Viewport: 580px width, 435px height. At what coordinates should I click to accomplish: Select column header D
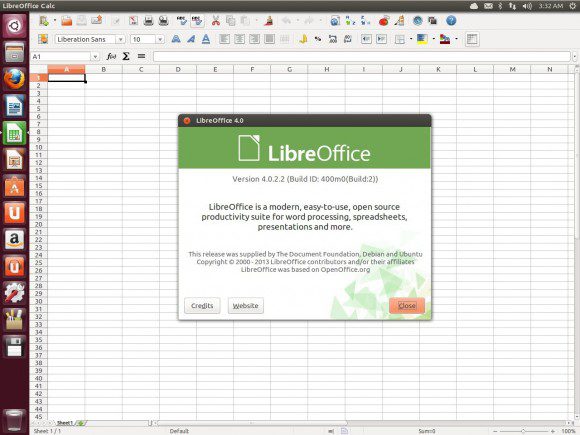pyautogui.click(x=178, y=69)
